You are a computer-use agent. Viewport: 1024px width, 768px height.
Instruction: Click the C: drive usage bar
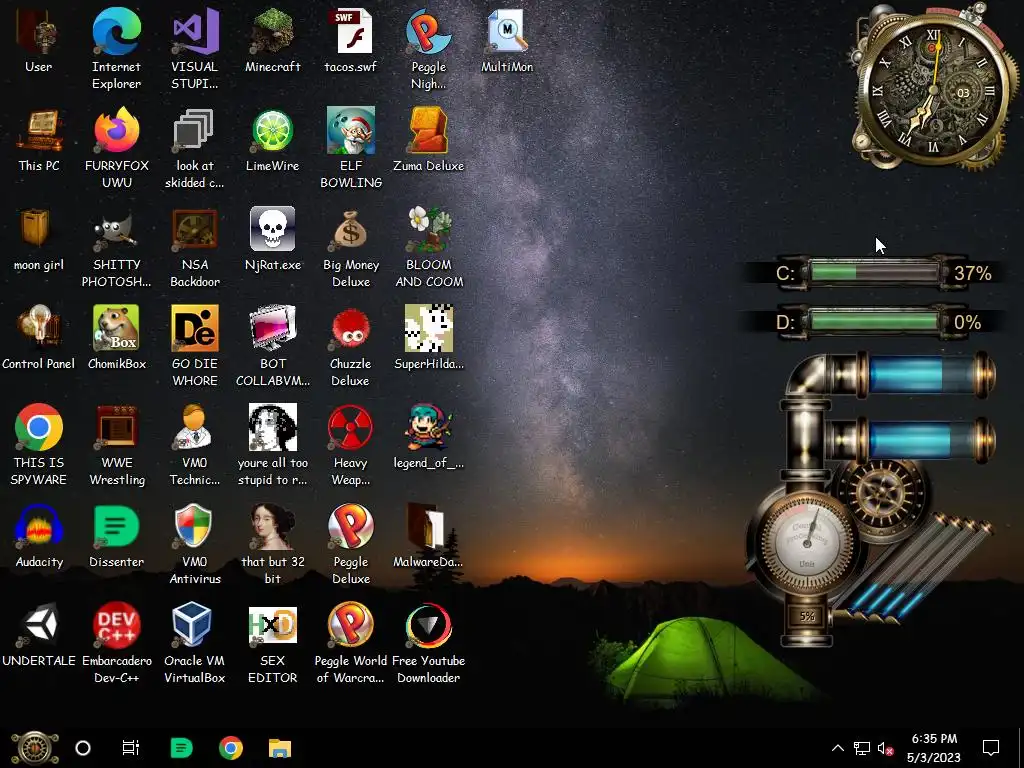[874, 272]
